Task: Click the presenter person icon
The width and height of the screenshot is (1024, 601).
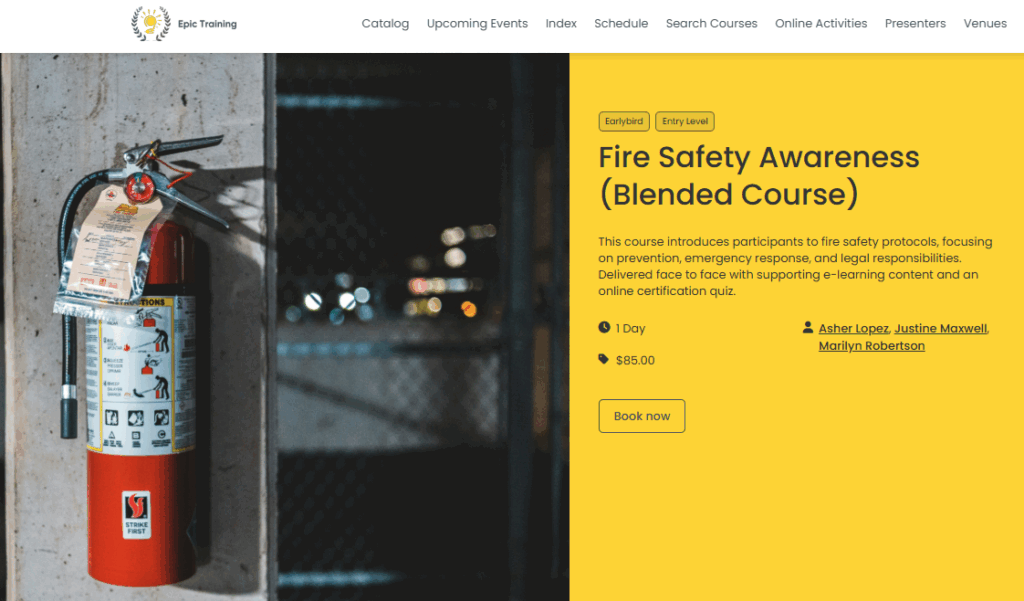Action: pyautogui.click(x=808, y=327)
